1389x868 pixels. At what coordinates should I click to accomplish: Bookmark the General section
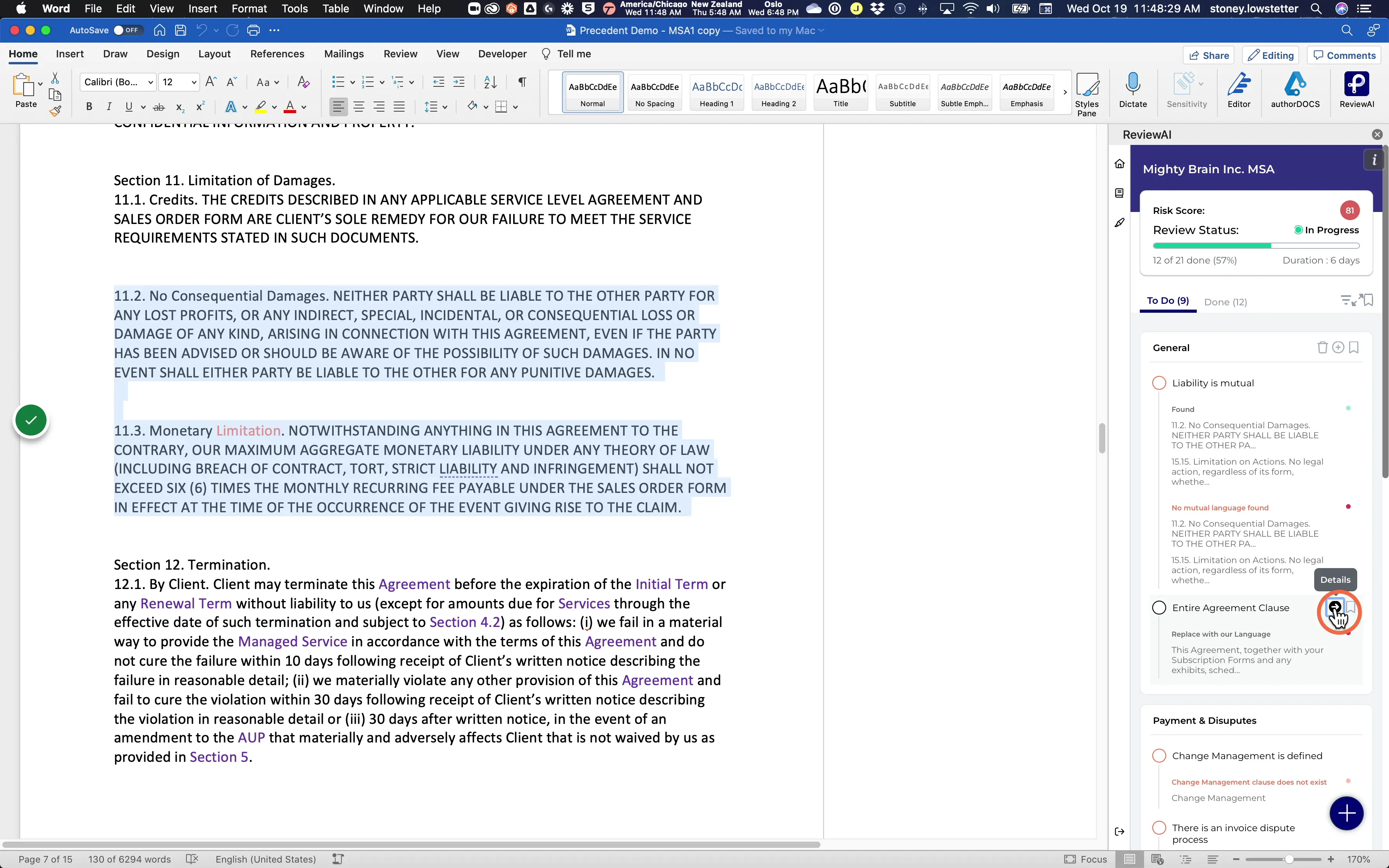point(1353,347)
